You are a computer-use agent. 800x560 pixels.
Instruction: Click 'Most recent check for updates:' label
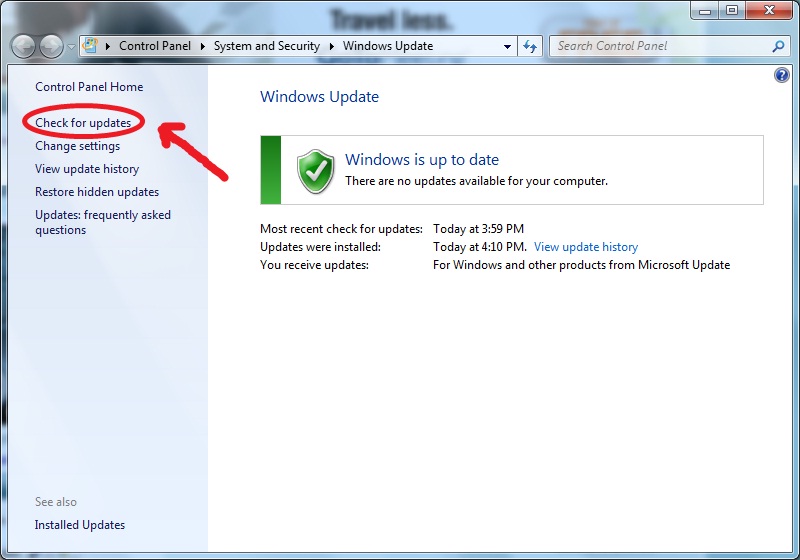coord(341,228)
